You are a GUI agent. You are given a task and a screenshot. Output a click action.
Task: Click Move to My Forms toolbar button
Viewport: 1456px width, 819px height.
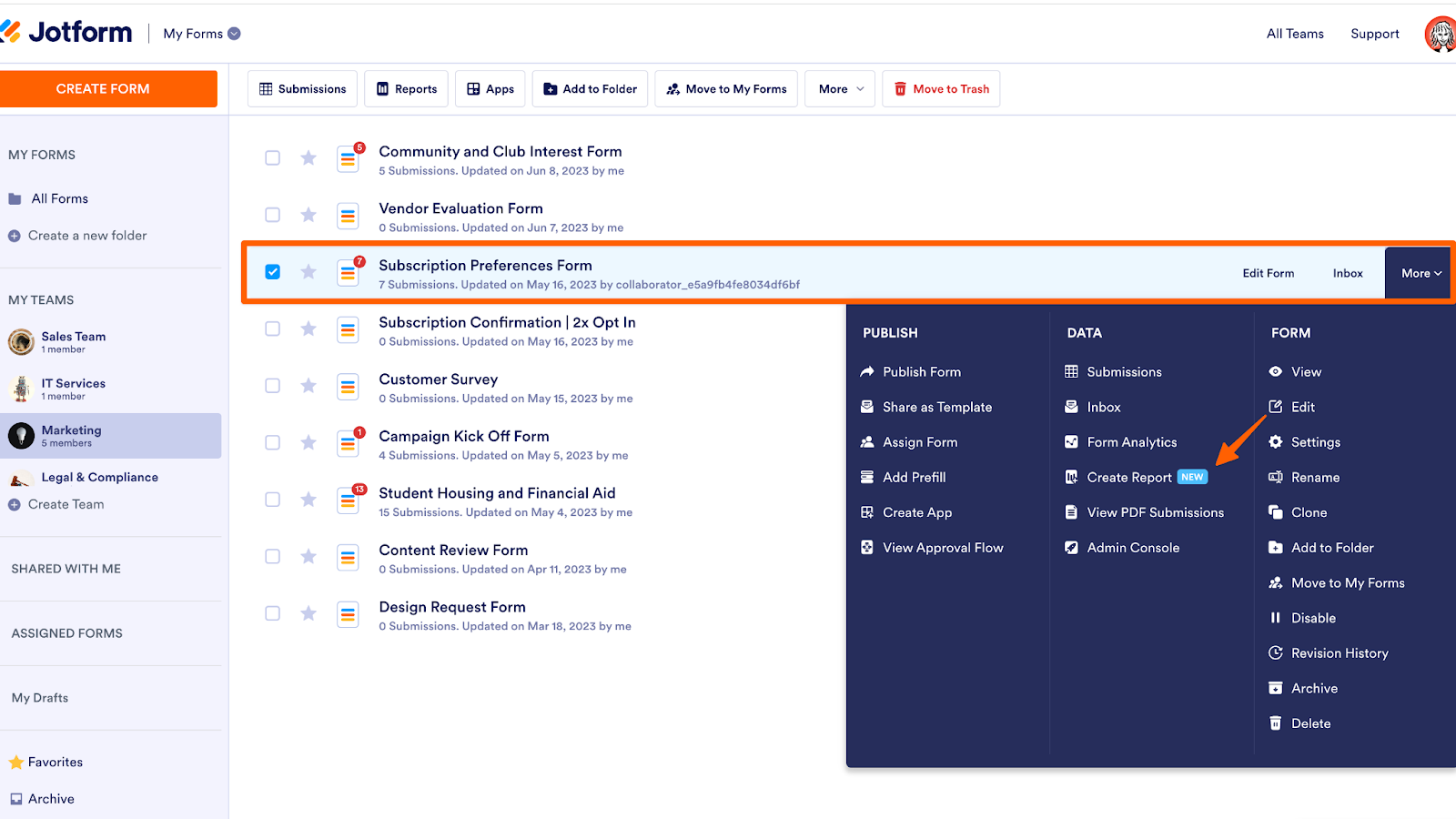(726, 89)
